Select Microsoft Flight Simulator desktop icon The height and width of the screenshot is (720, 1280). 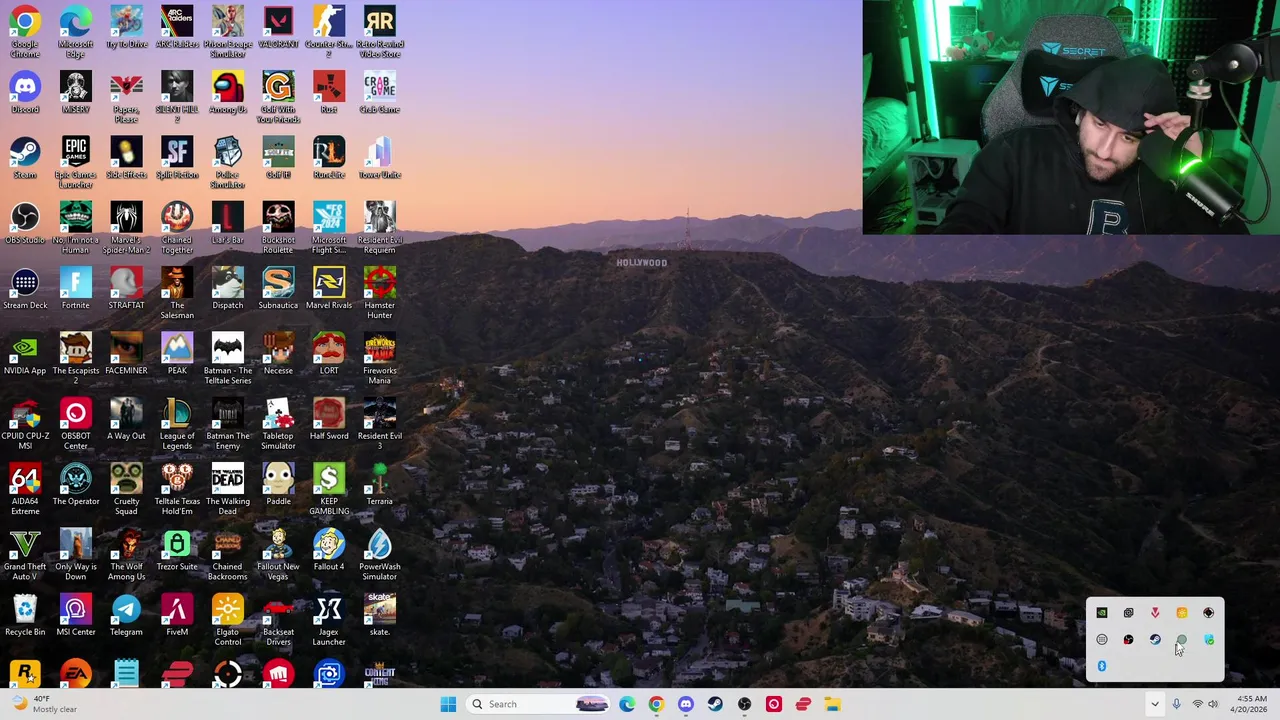[x=329, y=227]
